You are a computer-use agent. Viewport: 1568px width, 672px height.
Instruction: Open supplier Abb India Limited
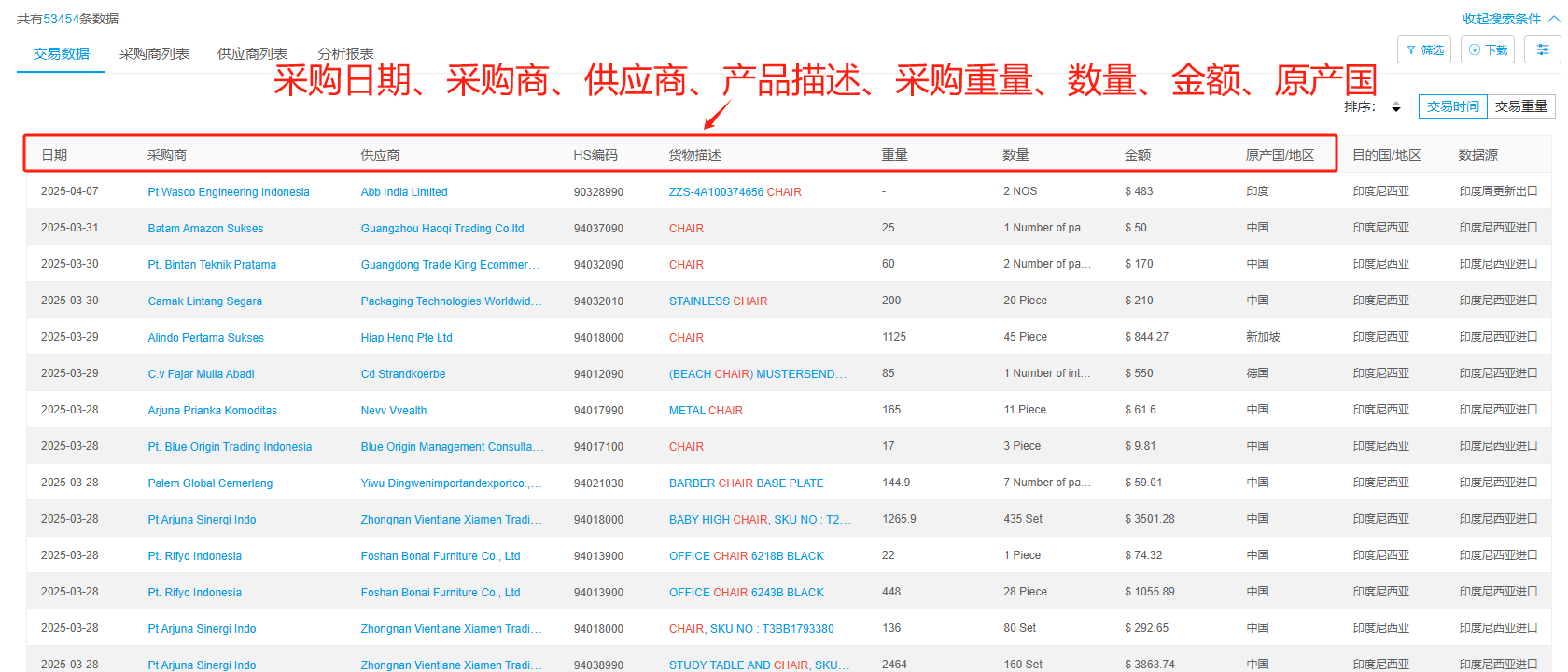(x=404, y=192)
